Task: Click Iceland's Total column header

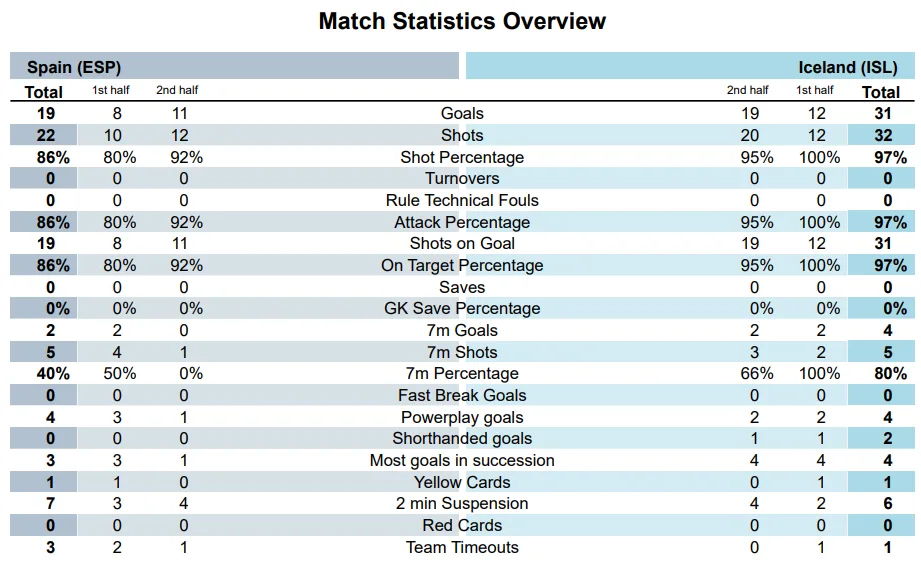Action: (881, 92)
